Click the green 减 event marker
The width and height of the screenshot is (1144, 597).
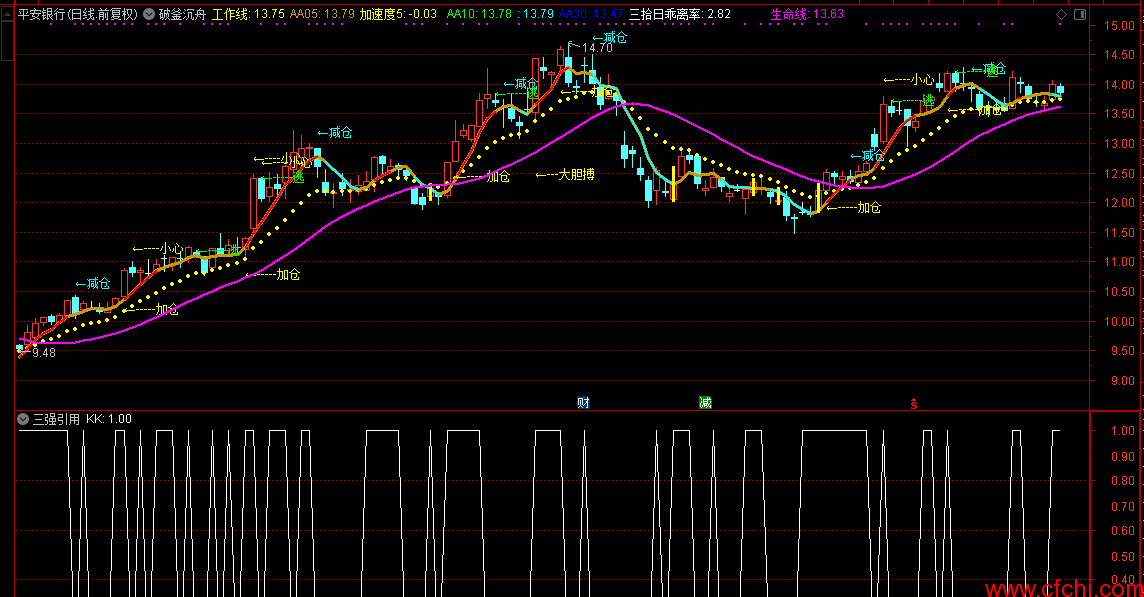click(705, 403)
